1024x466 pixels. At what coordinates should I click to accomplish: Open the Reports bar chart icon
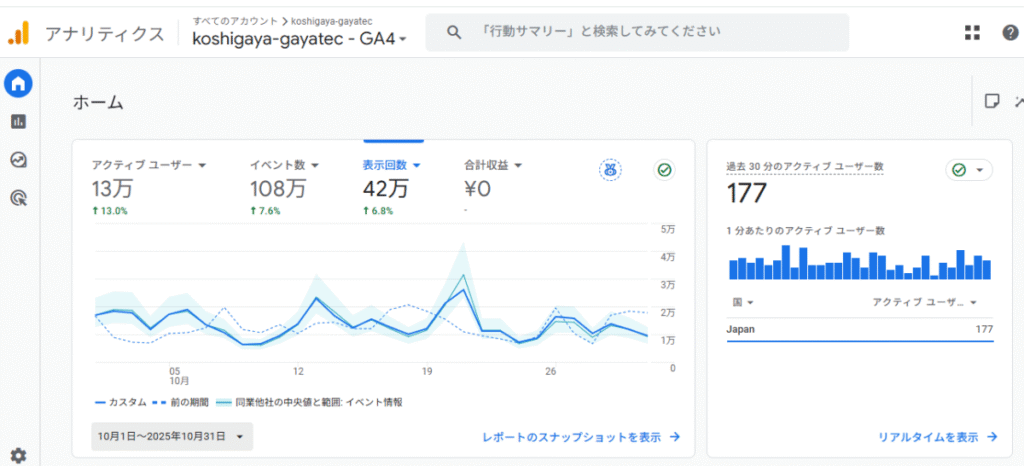point(18,122)
